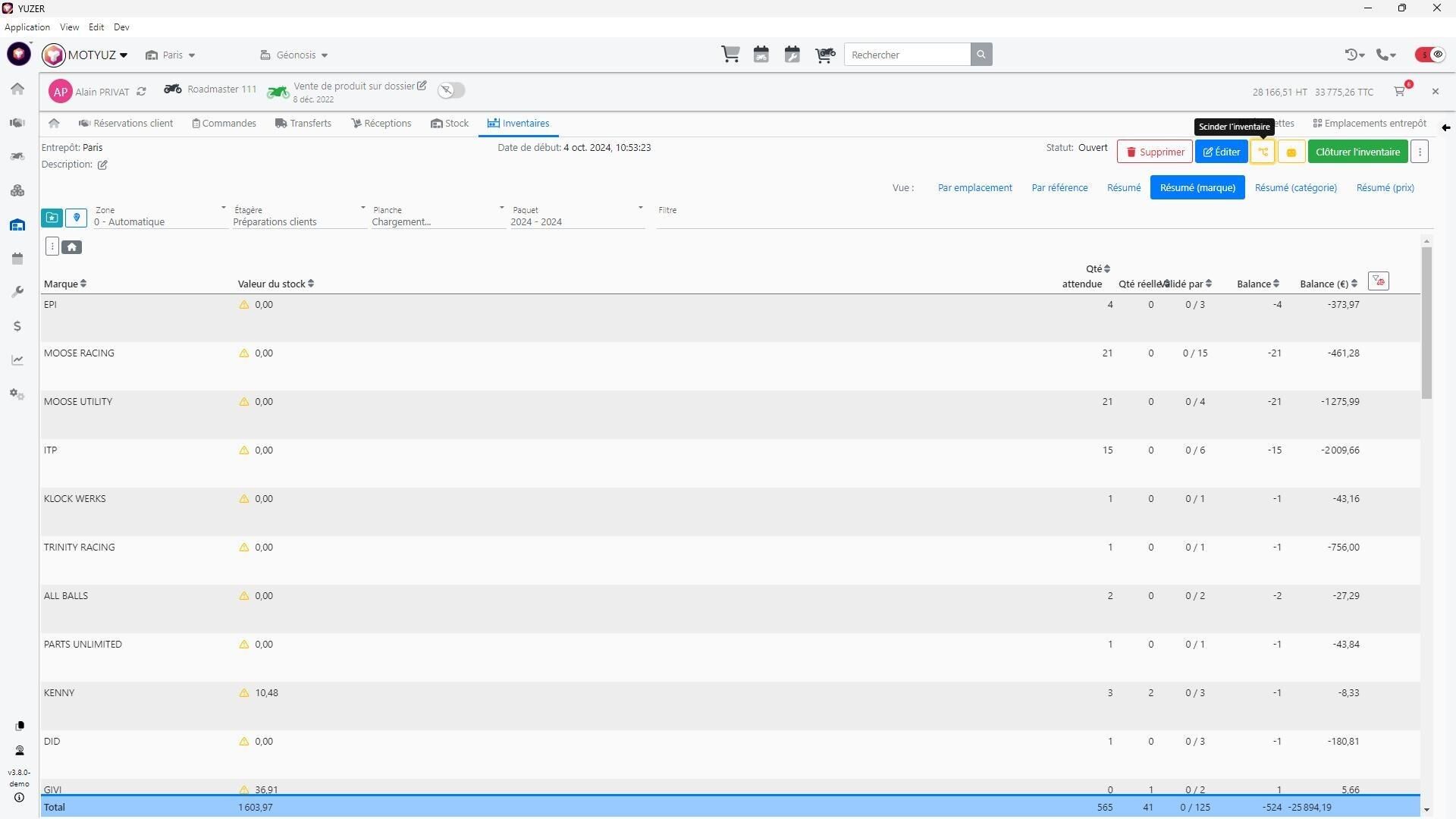Open the Paris warehouse dropdown

tap(171, 55)
